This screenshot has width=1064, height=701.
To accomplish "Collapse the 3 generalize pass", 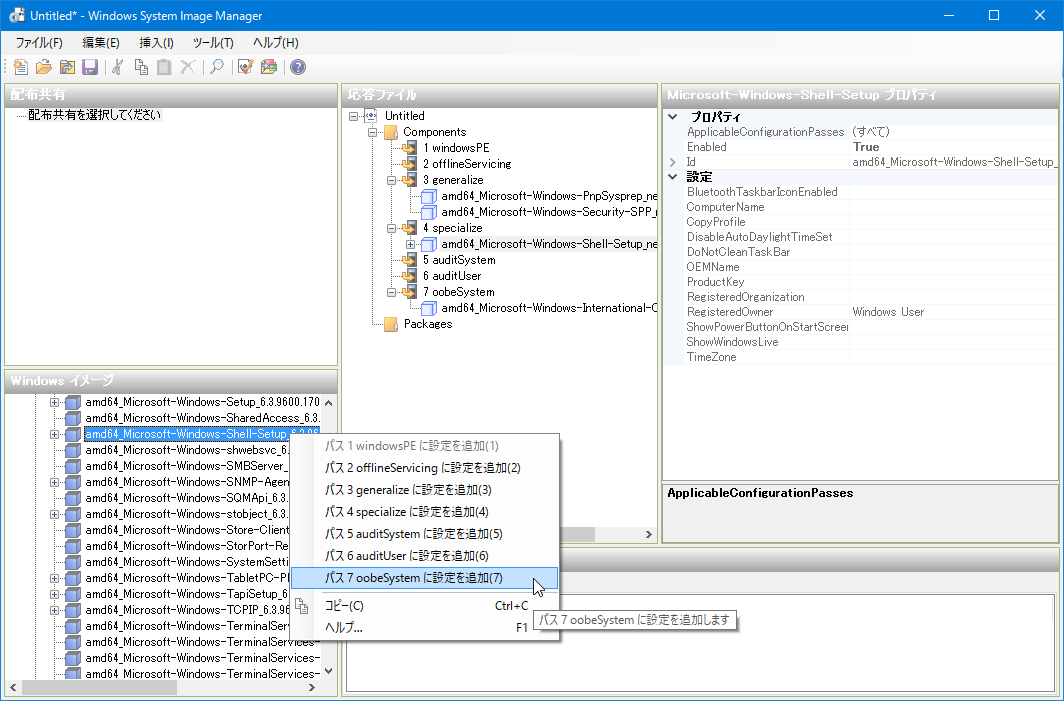I will pos(392,181).
